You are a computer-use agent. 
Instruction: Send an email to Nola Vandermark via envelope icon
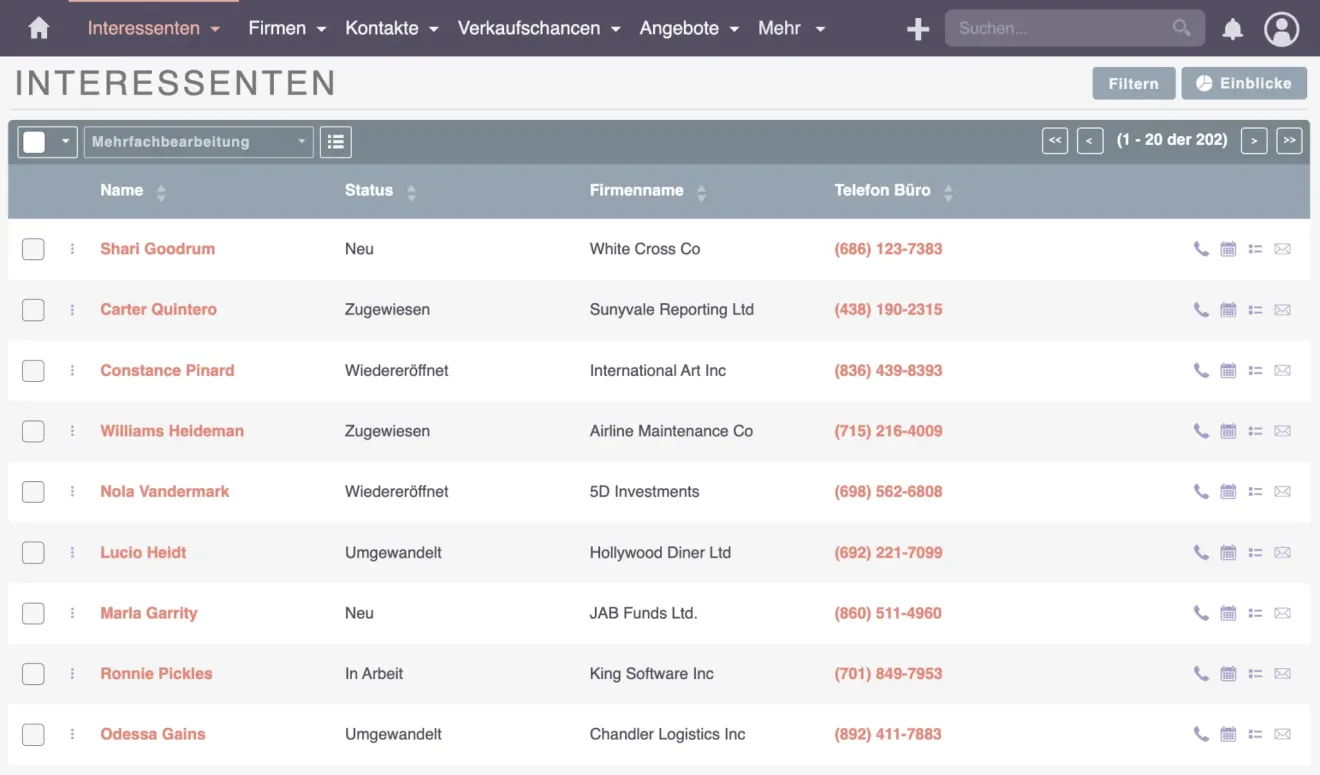pyautogui.click(x=1282, y=491)
